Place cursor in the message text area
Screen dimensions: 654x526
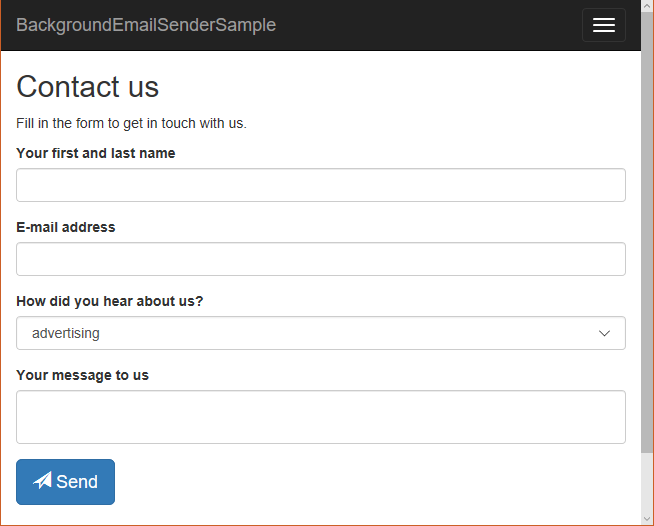321,416
